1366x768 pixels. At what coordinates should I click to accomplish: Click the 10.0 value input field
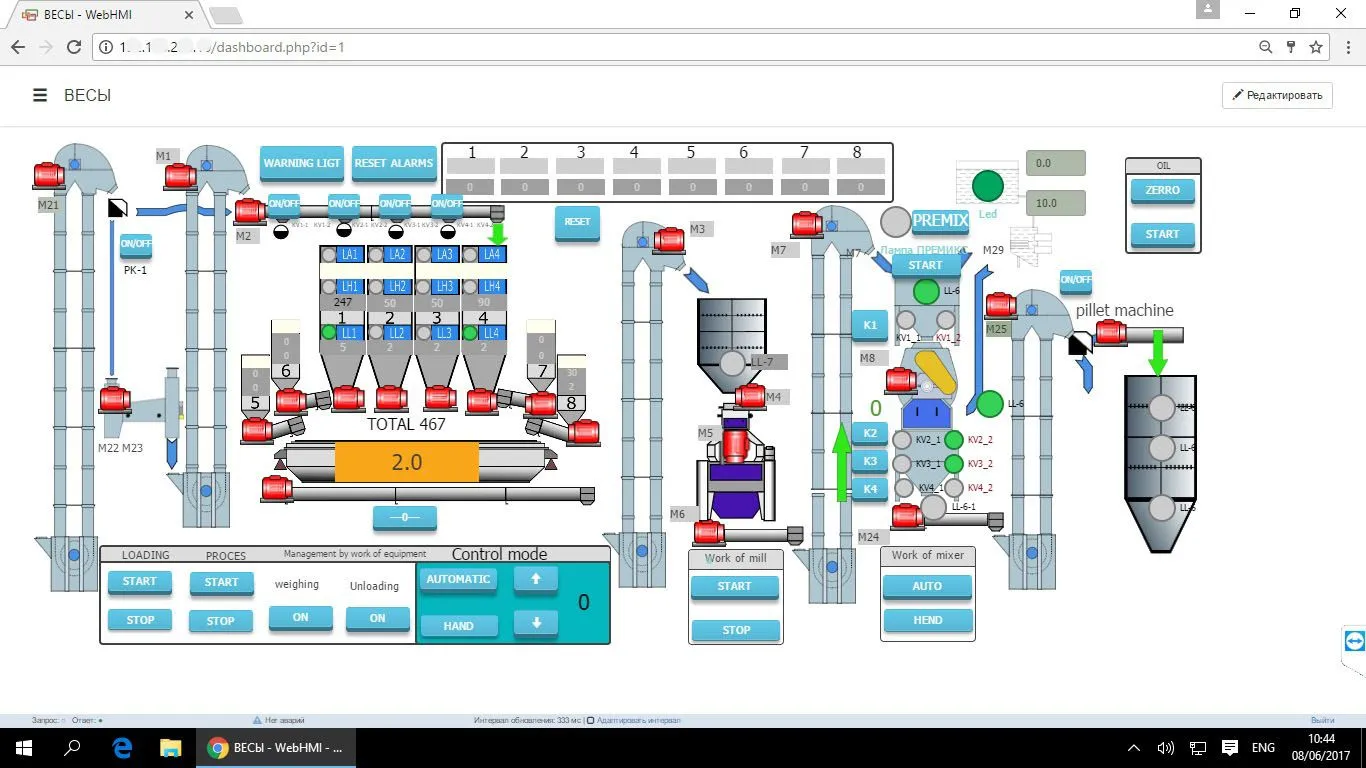(1055, 203)
